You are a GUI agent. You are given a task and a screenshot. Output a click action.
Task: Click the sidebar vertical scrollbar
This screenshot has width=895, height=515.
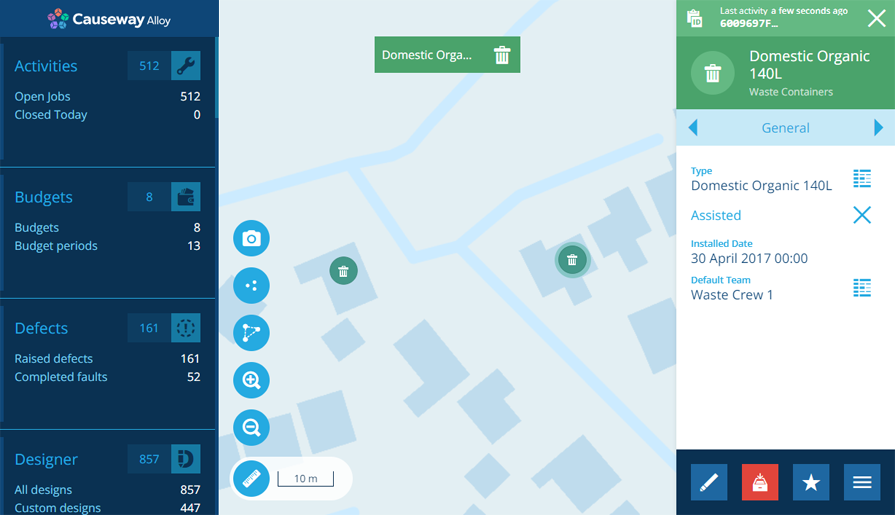click(x=217, y=78)
